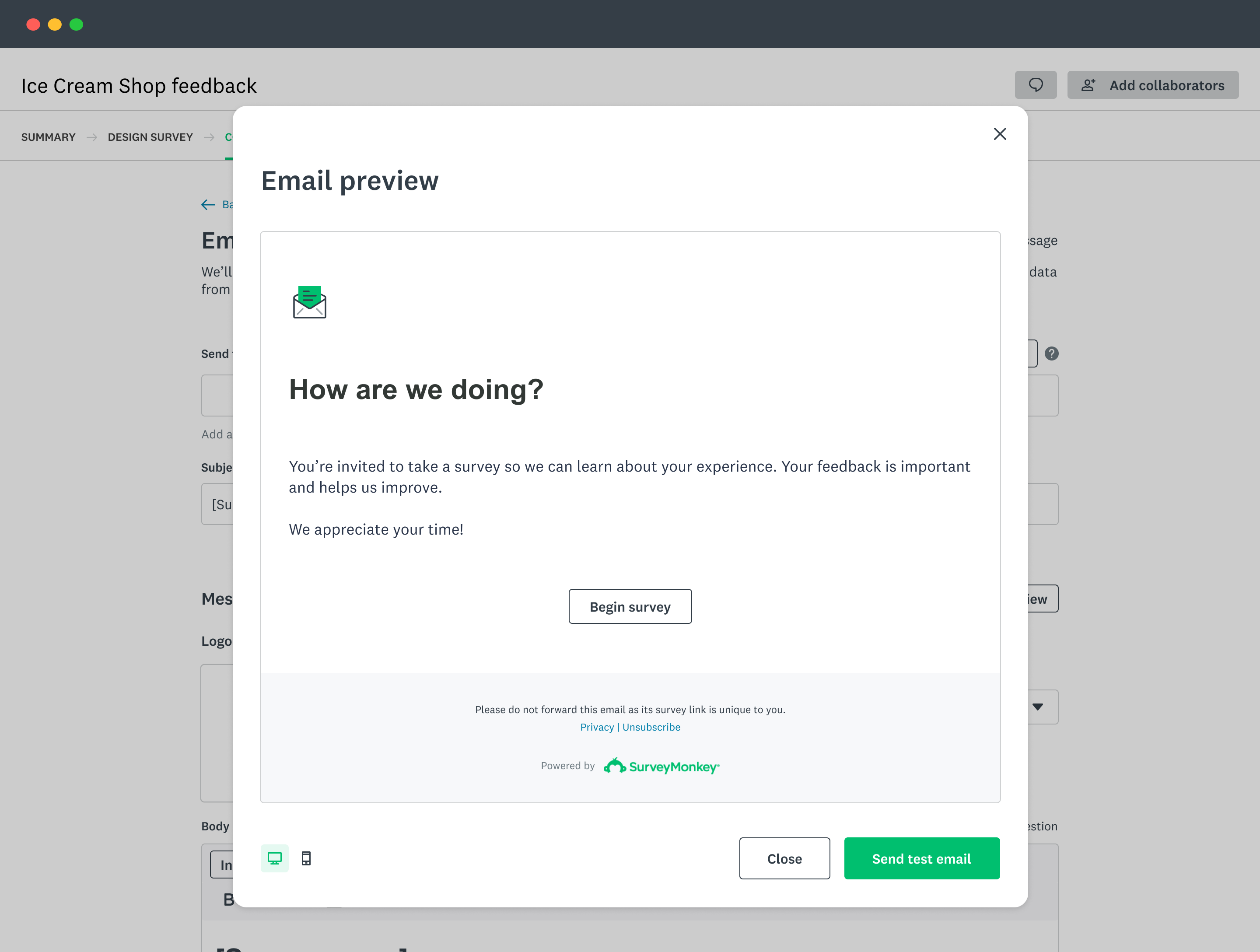Click the Begin survey button
The image size is (1260, 952).
tap(630, 606)
